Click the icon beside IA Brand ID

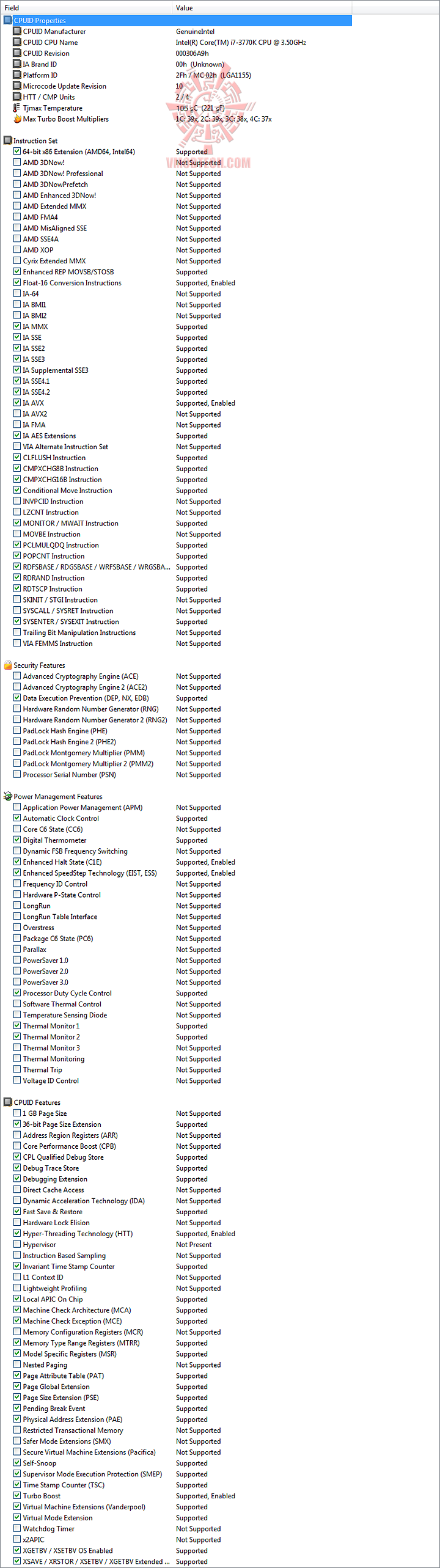(x=17, y=64)
